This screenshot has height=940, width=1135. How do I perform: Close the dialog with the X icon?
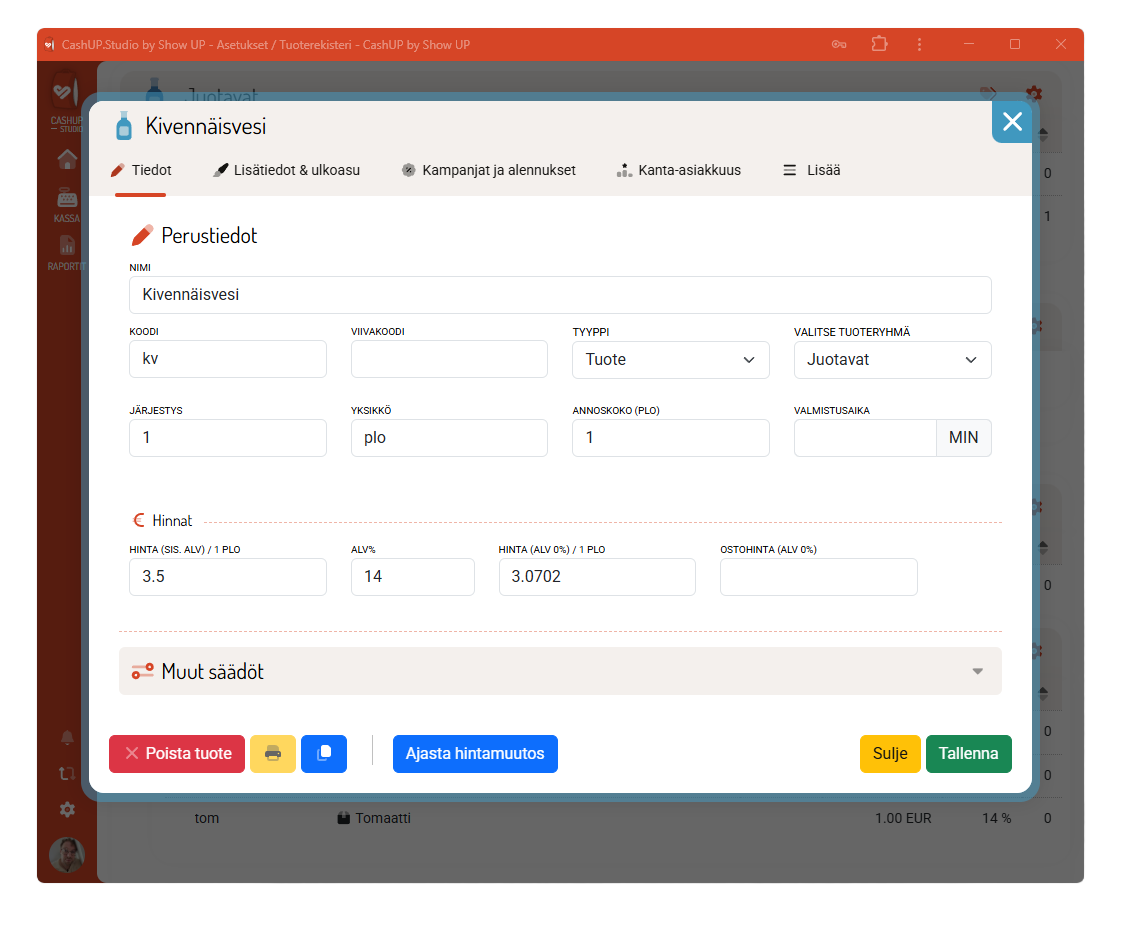point(1012,122)
